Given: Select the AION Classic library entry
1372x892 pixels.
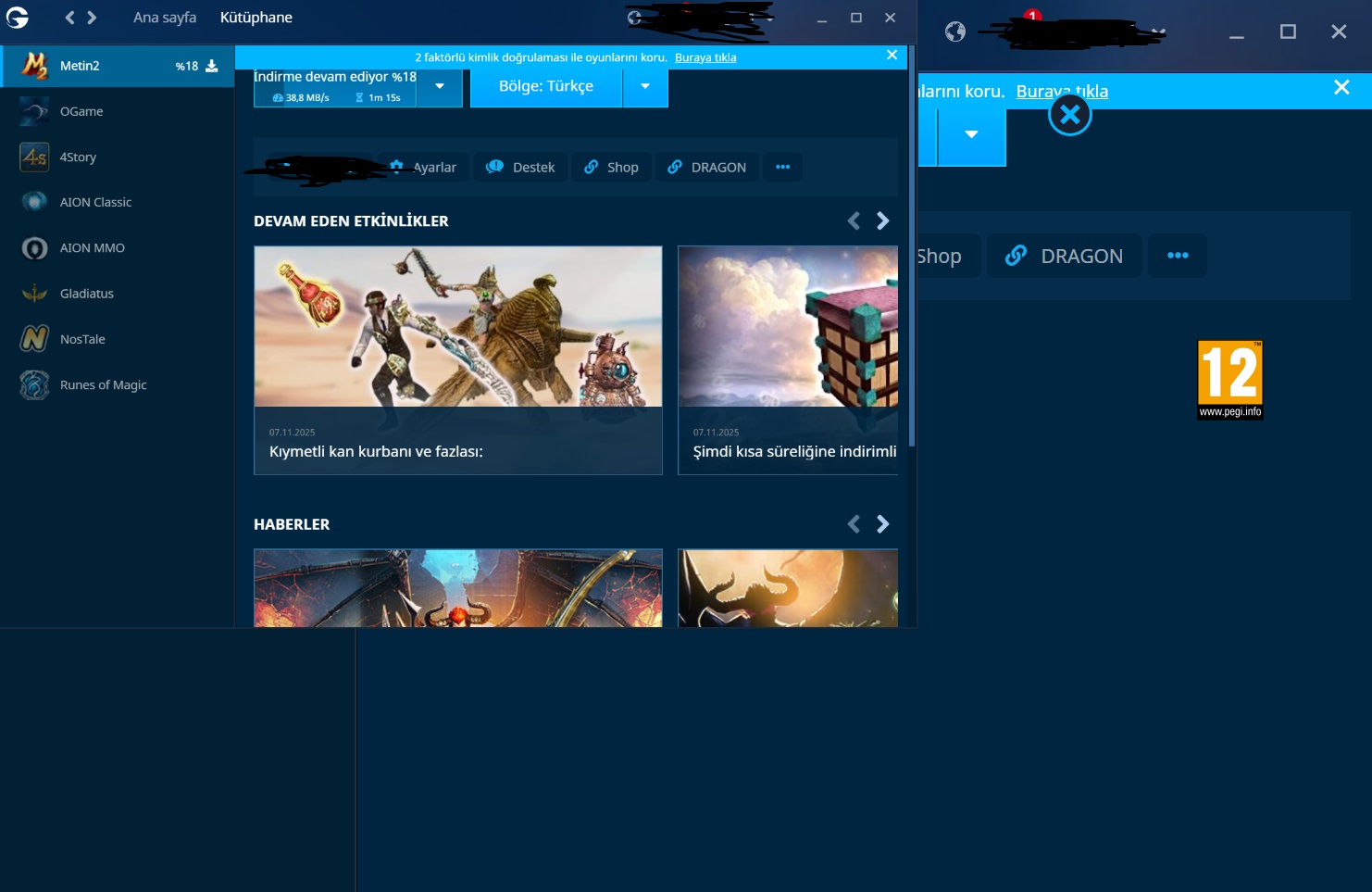Looking at the screenshot, I should click(x=117, y=202).
